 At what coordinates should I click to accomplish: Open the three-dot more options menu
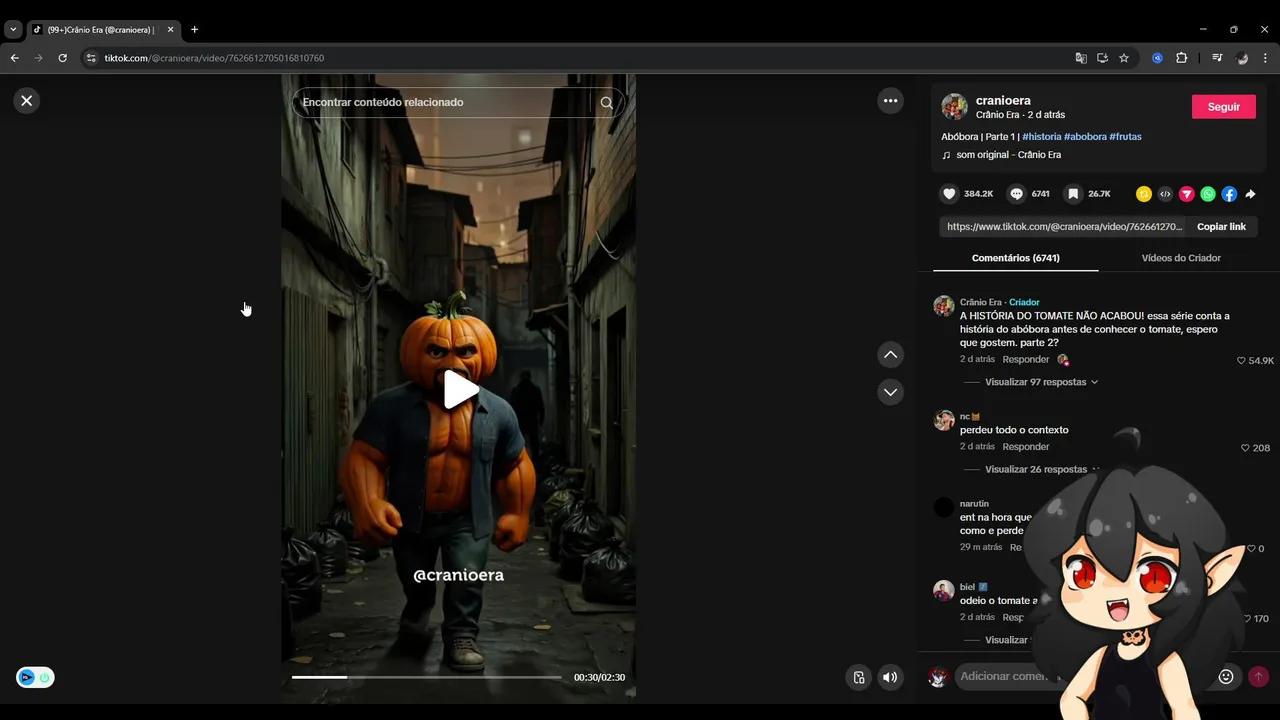890,100
